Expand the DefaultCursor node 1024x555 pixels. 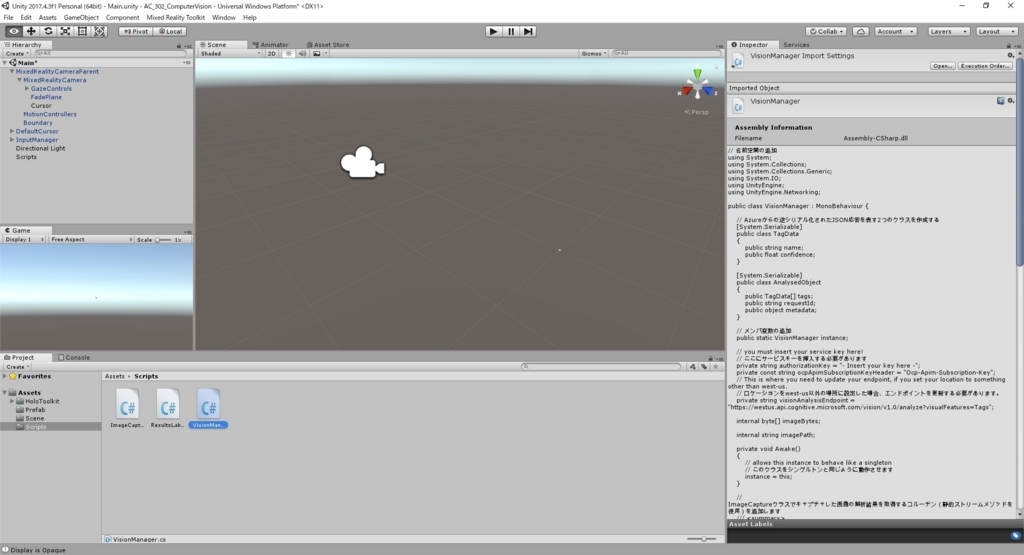point(12,131)
